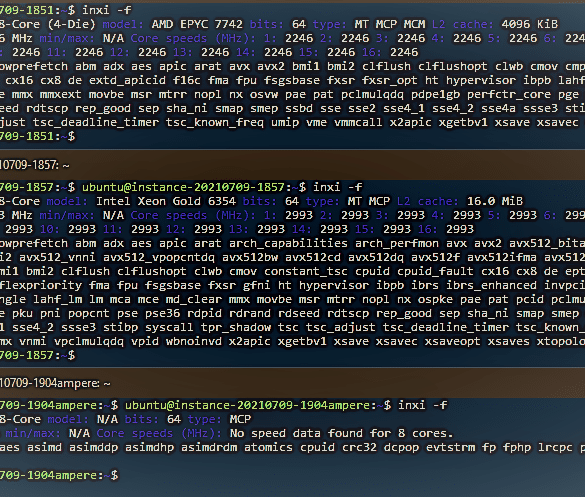Click the 'tpr_shadow' flag

point(236,327)
